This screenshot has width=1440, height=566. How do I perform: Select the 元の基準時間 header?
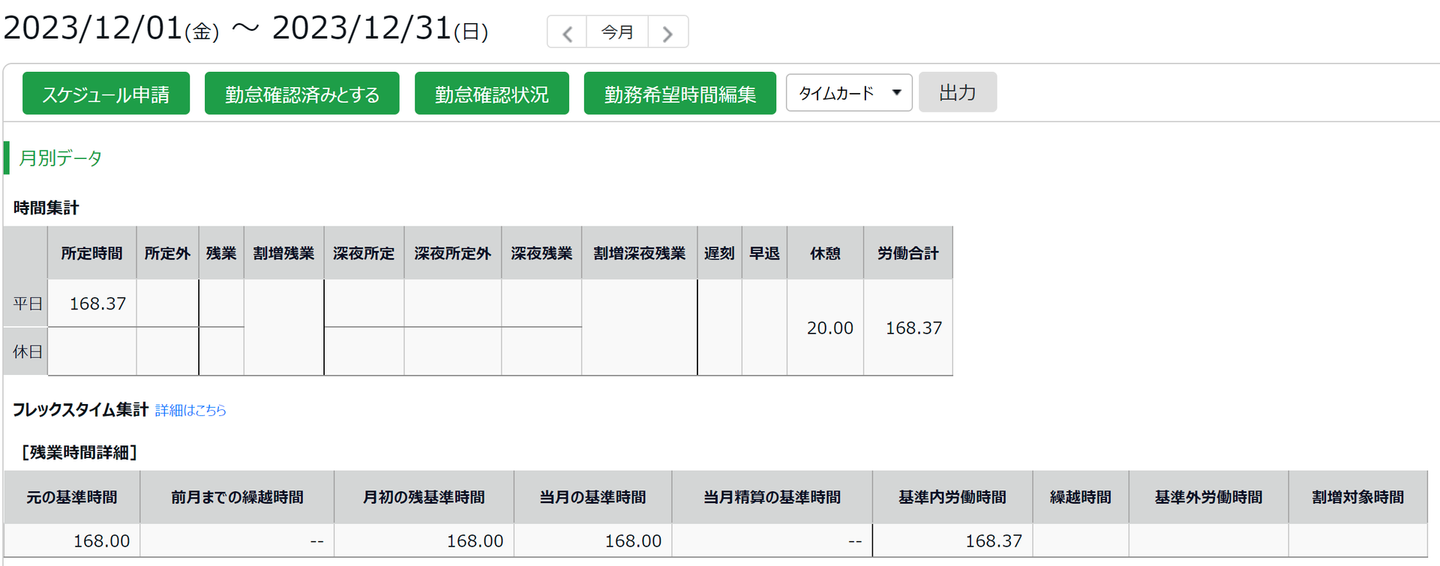tap(72, 497)
